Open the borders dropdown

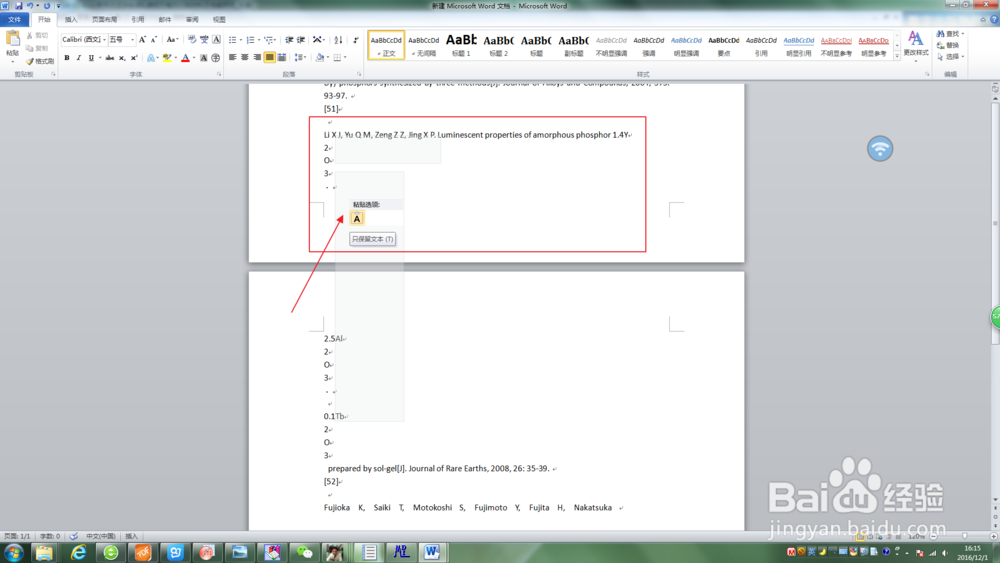345,57
